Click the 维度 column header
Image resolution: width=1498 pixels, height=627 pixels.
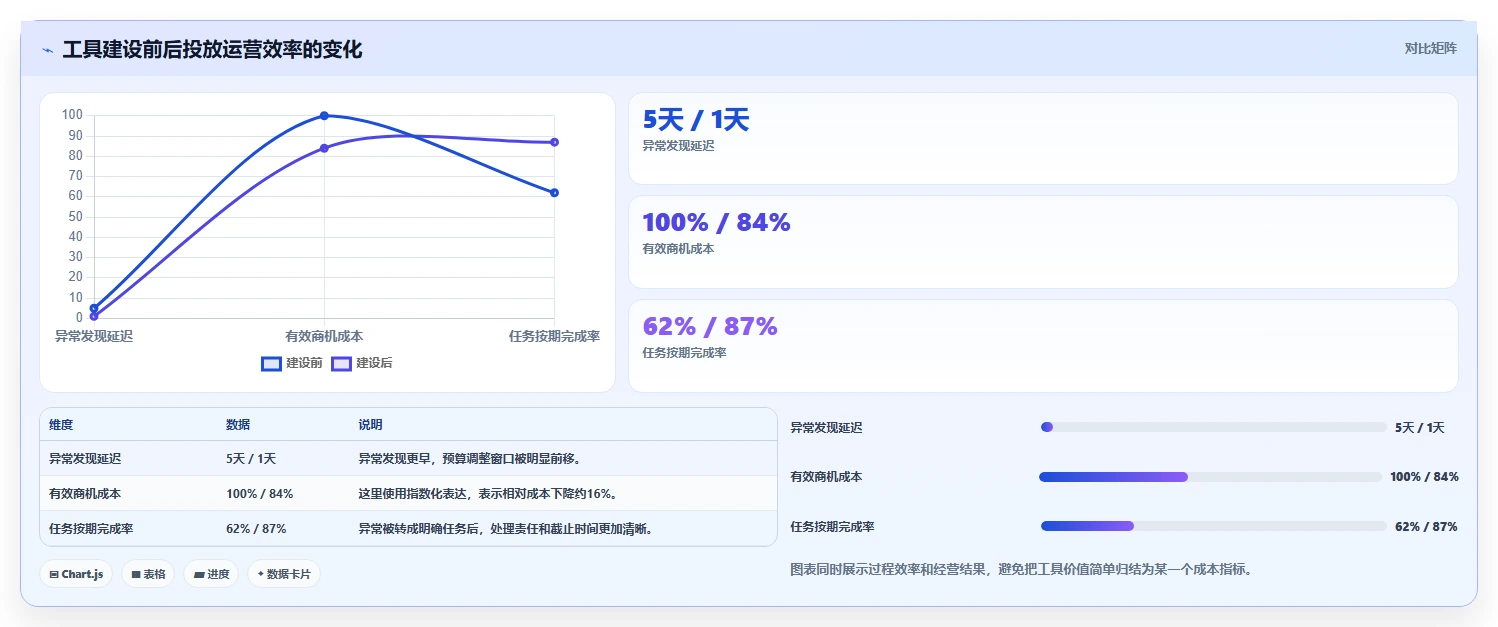[x=61, y=425]
